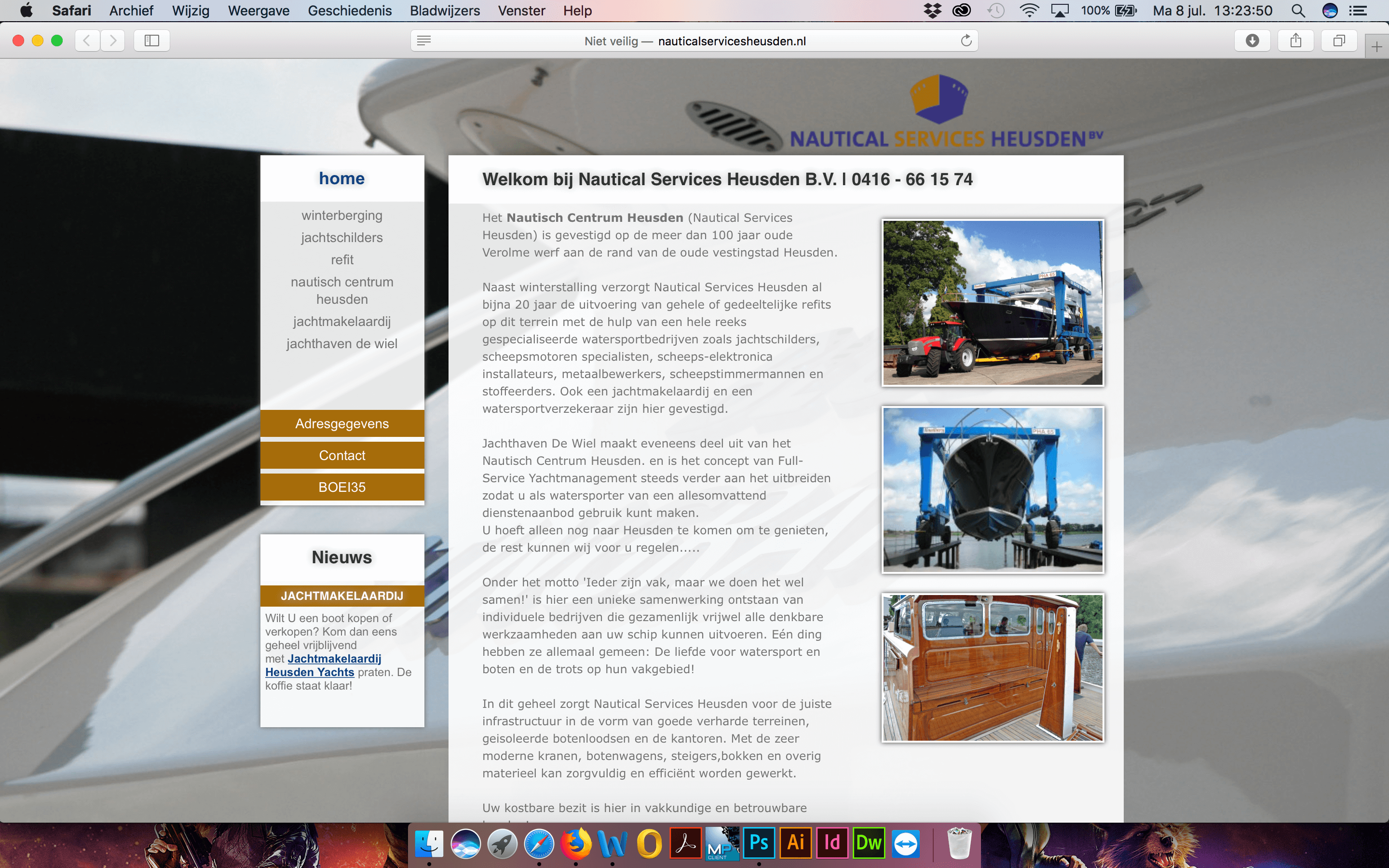
Task: Click the Safari forward arrow button
Action: point(112,40)
